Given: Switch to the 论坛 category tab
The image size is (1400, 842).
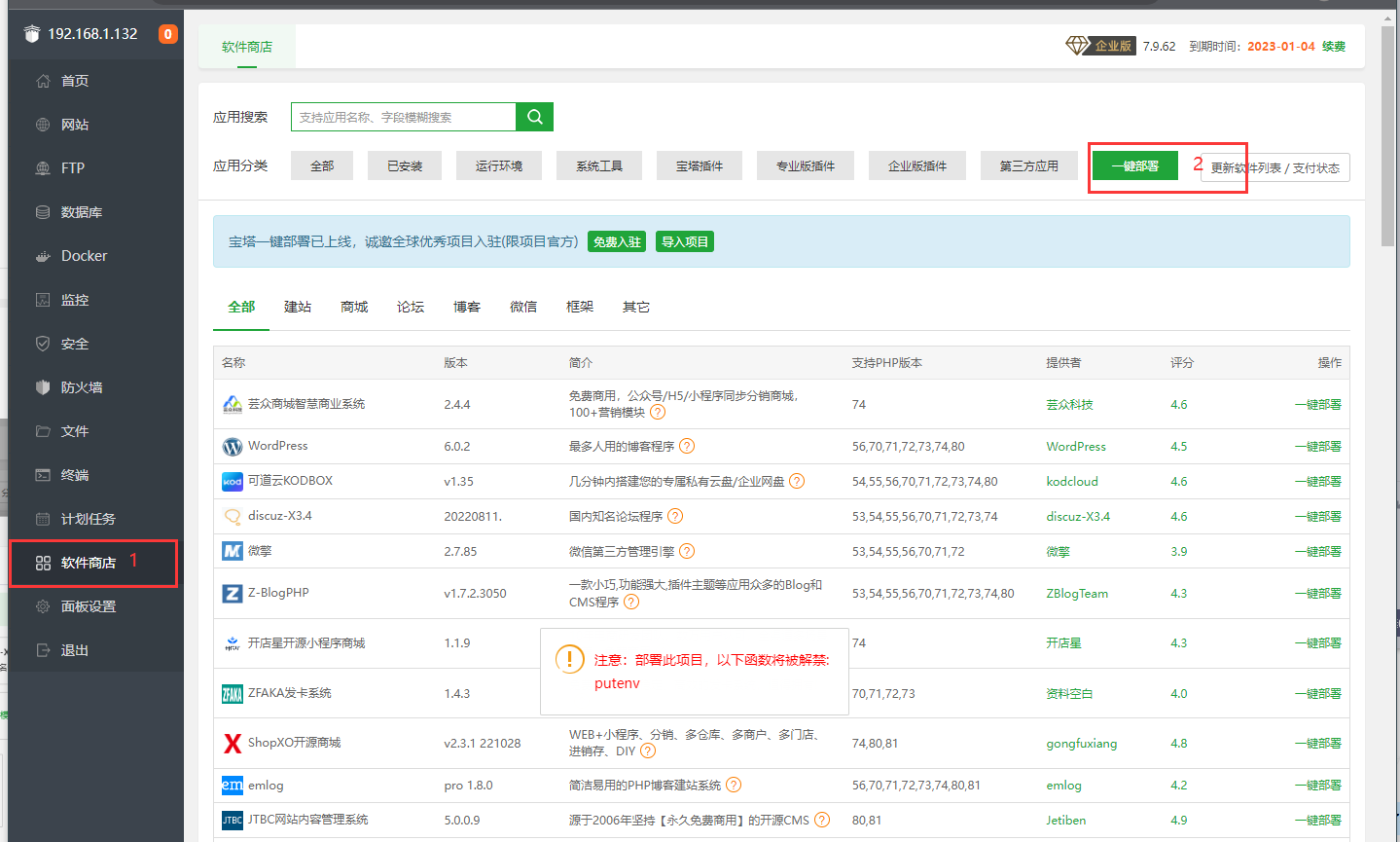Looking at the screenshot, I should [x=411, y=307].
